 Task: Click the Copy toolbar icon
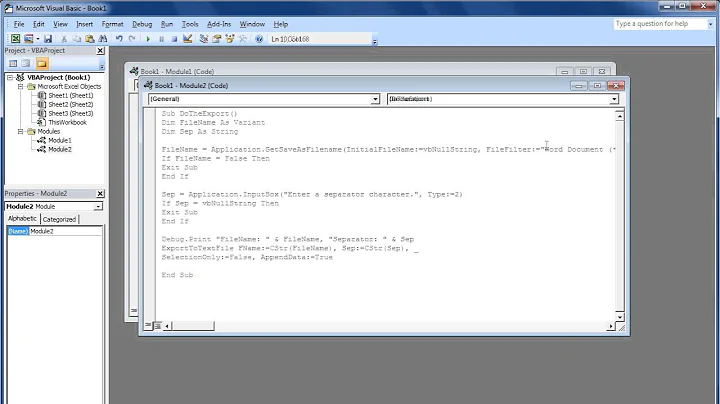[77, 39]
